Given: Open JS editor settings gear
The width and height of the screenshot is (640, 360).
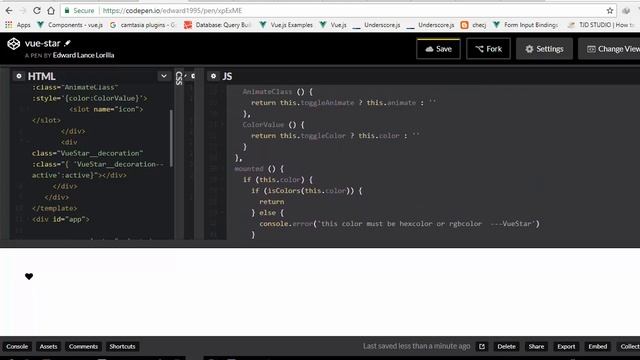Looking at the screenshot, I should coord(213,76).
